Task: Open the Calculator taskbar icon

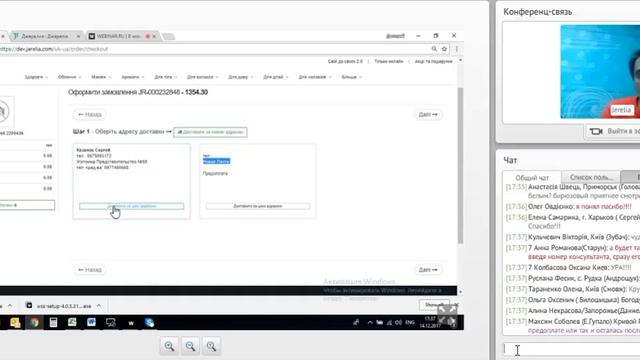Action: tap(53, 322)
